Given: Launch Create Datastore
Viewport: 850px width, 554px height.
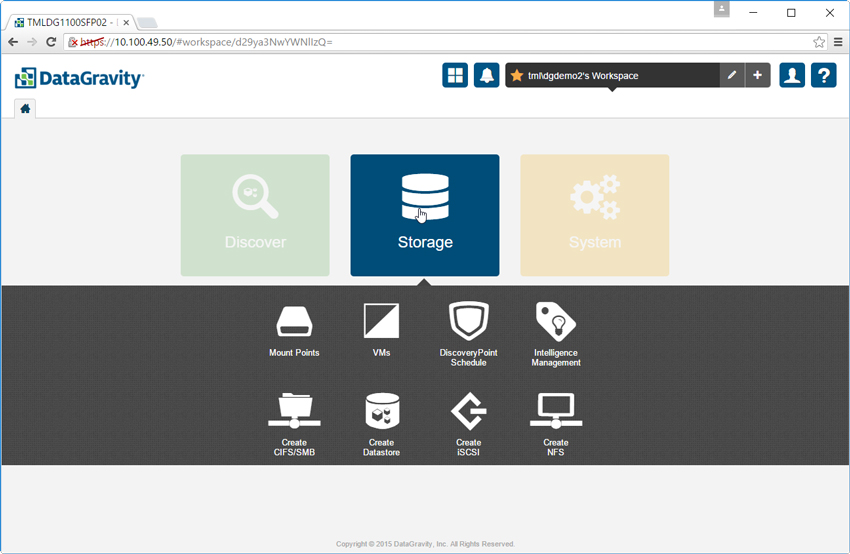Looking at the screenshot, I should [382, 424].
